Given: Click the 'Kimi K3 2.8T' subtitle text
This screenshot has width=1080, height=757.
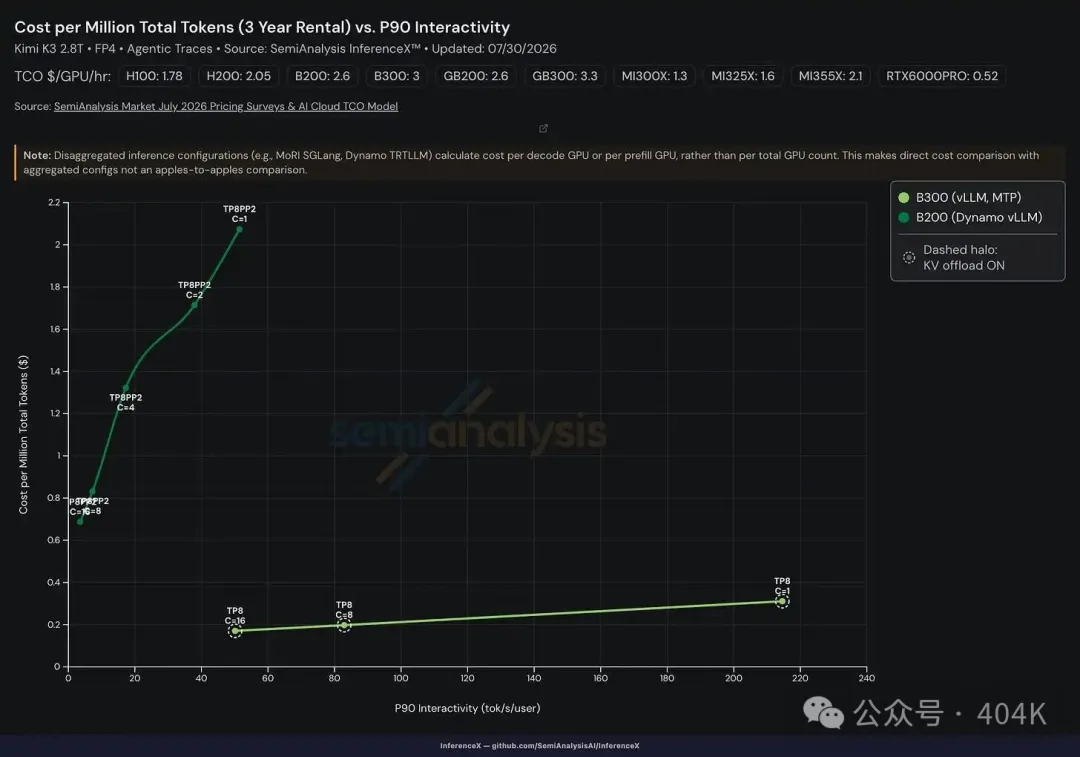Looking at the screenshot, I should coord(48,49).
